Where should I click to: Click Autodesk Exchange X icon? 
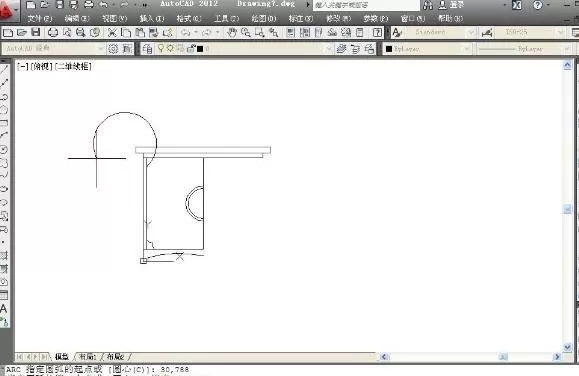(517, 5)
